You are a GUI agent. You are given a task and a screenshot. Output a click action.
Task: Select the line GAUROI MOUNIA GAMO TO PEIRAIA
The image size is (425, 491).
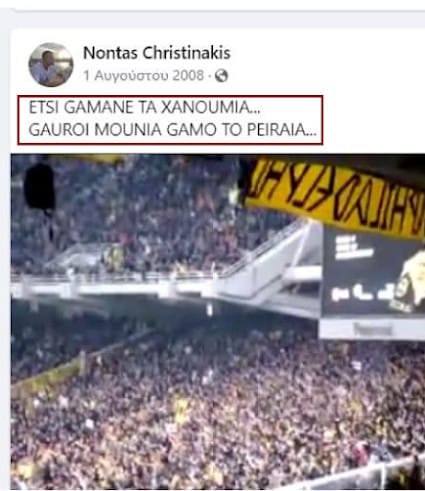[x=172, y=130]
